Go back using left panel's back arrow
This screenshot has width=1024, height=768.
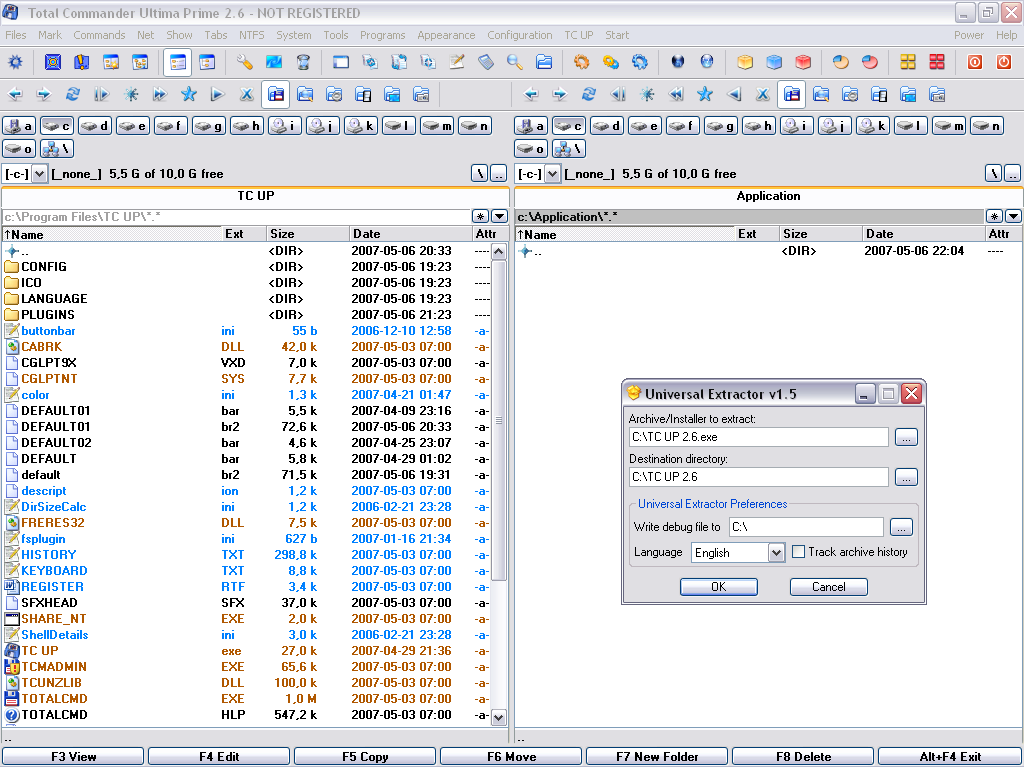pyautogui.click(x=15, y=95)
